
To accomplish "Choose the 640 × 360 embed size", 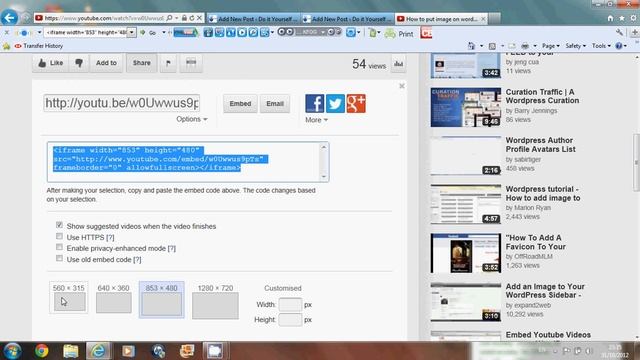I will (113, 299).
